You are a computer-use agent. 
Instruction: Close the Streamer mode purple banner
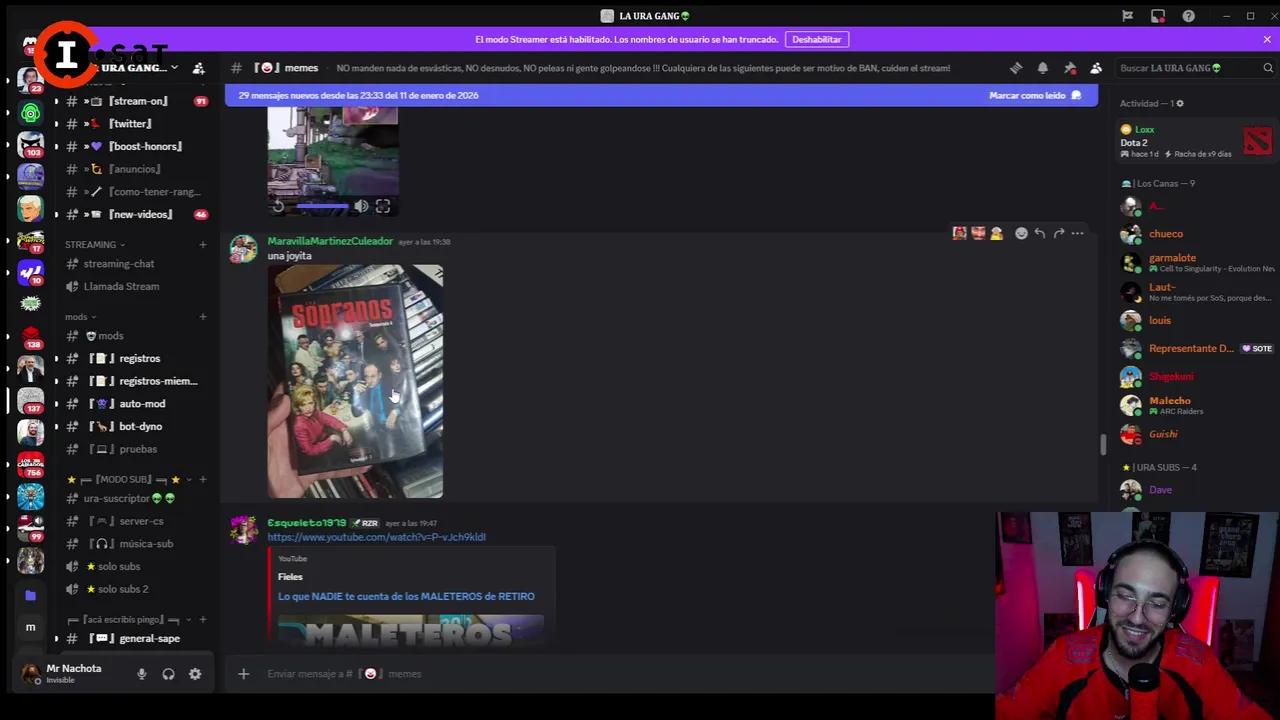click(x=1267, y=39)
